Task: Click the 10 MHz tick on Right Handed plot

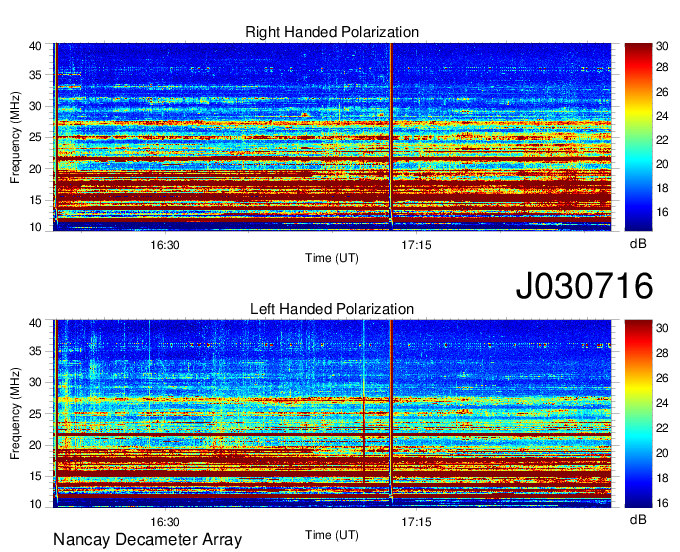Action: 35,227
